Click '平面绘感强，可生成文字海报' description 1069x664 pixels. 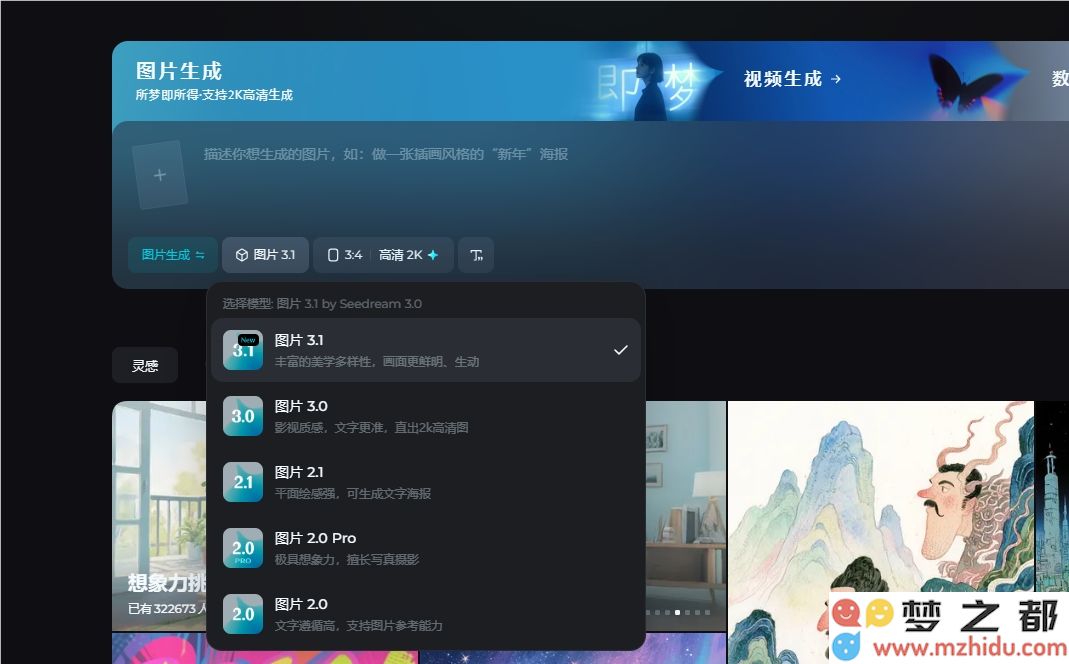(352, 494)
